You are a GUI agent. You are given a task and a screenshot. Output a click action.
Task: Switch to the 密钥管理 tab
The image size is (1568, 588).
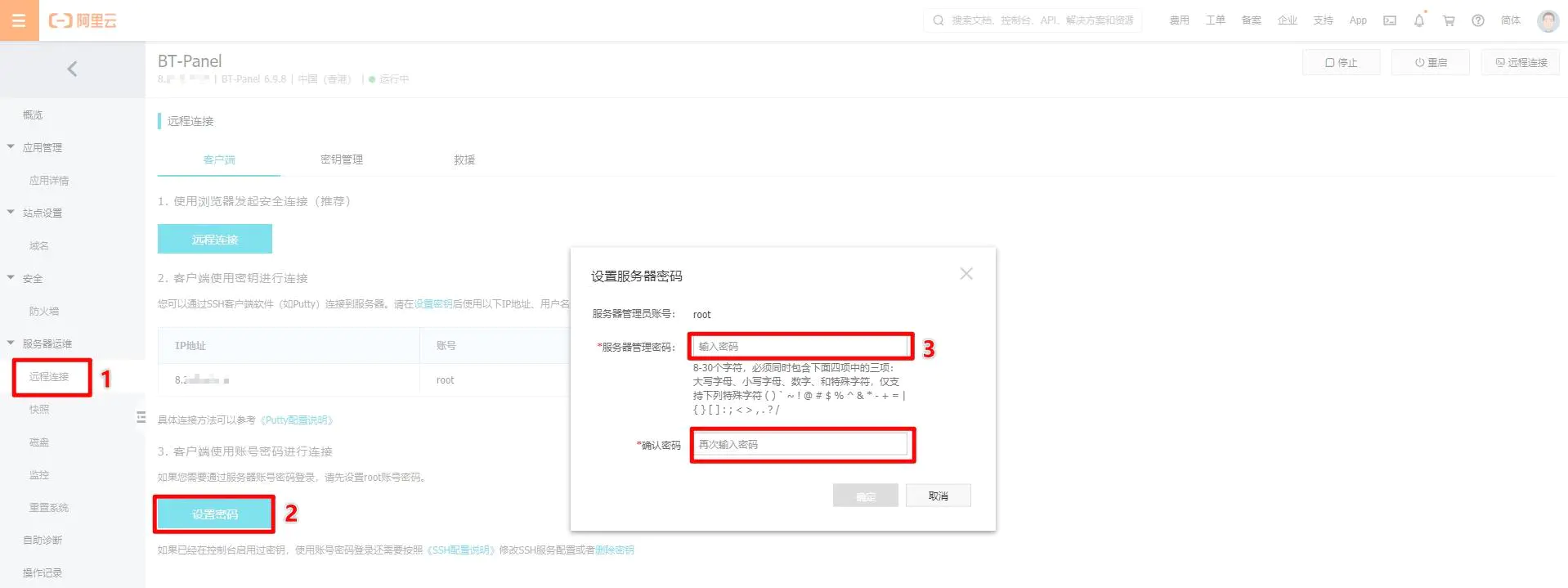click(341, 159)
